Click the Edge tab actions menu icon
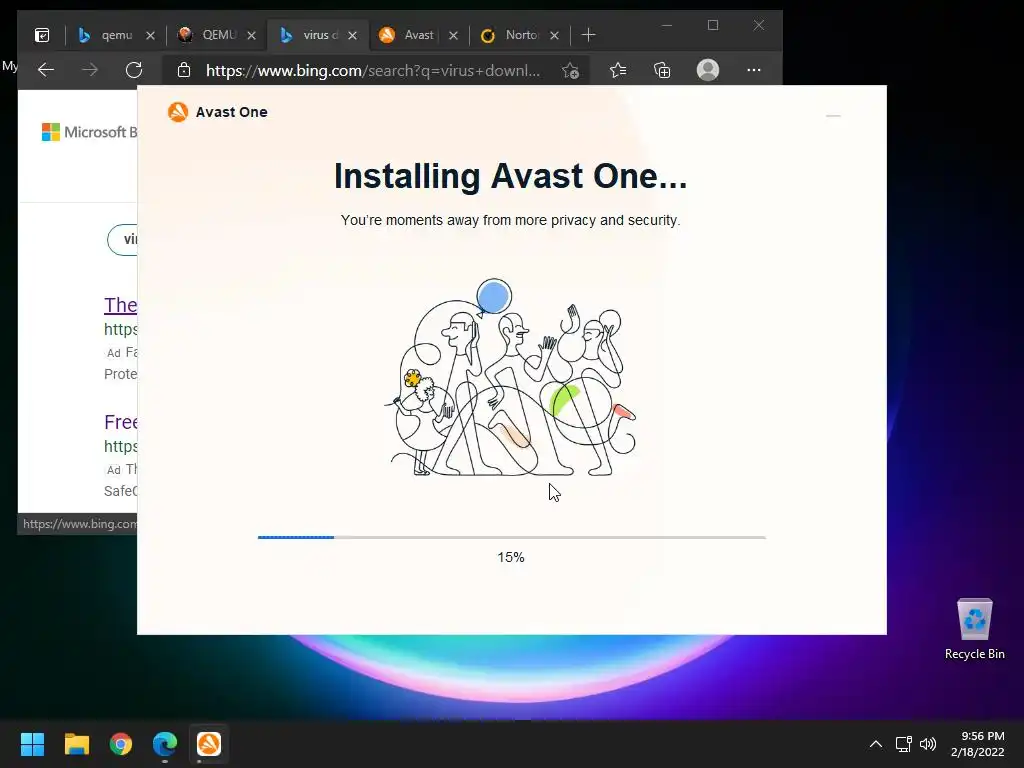1024x768 pixels. click(x=42, y=35)
